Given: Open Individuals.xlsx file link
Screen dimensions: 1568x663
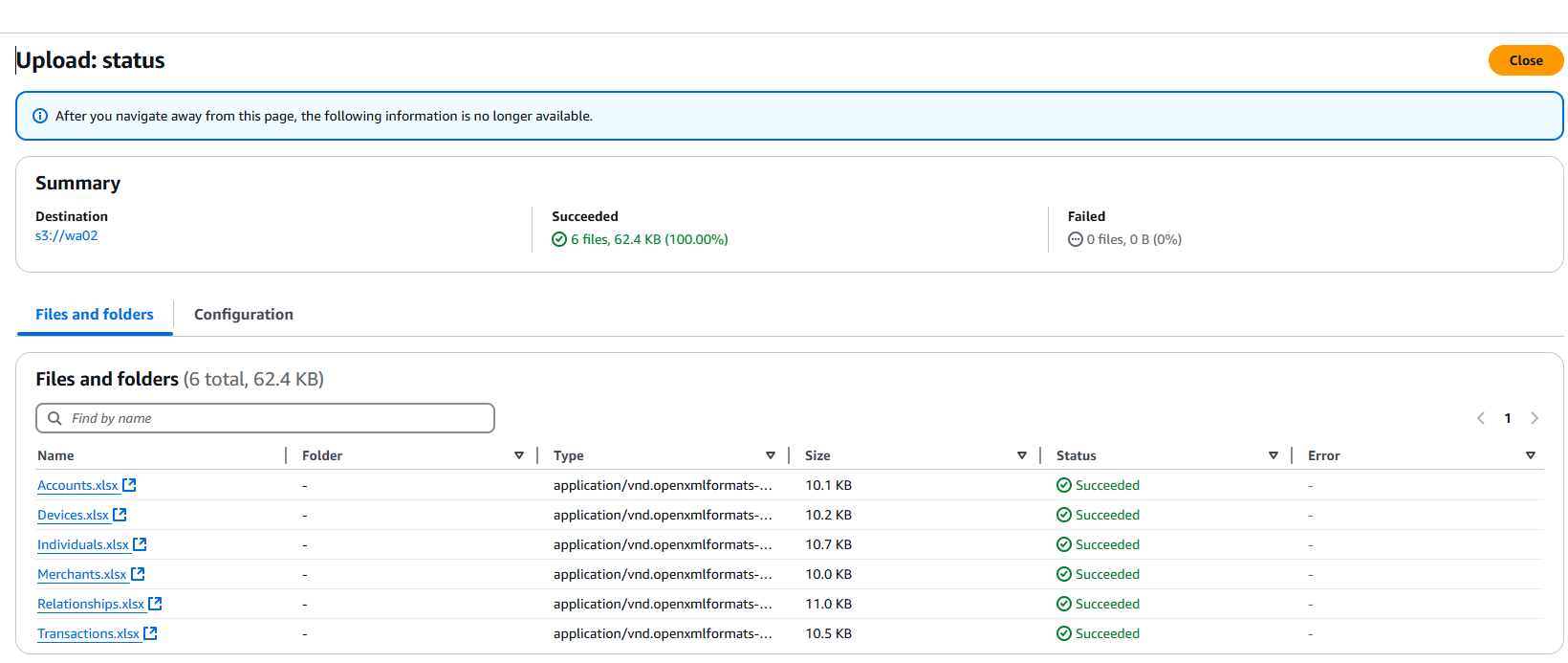Looking at the screenshot, I should coord(83,544).
